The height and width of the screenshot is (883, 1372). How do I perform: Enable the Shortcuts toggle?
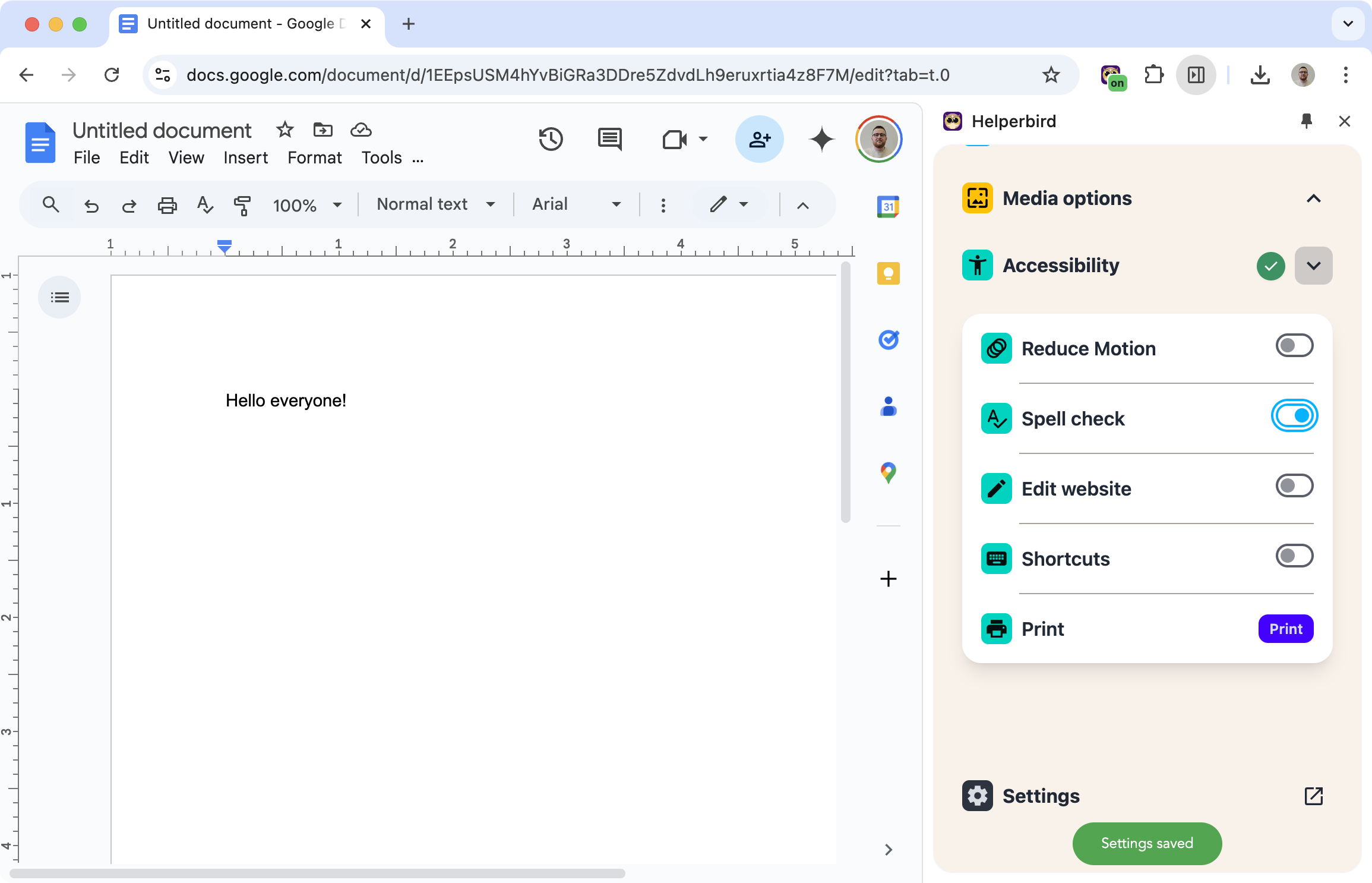pos(1294,556)
